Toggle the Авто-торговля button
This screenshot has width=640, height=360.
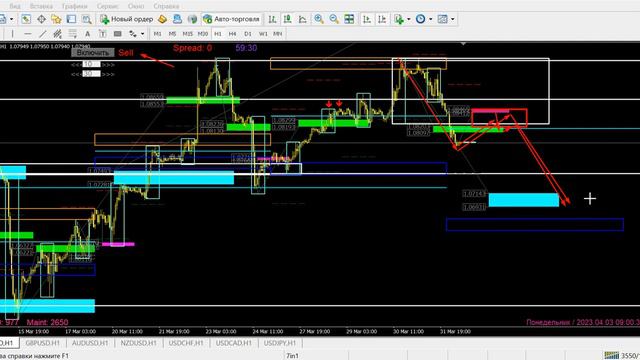[x=231, y=19]
